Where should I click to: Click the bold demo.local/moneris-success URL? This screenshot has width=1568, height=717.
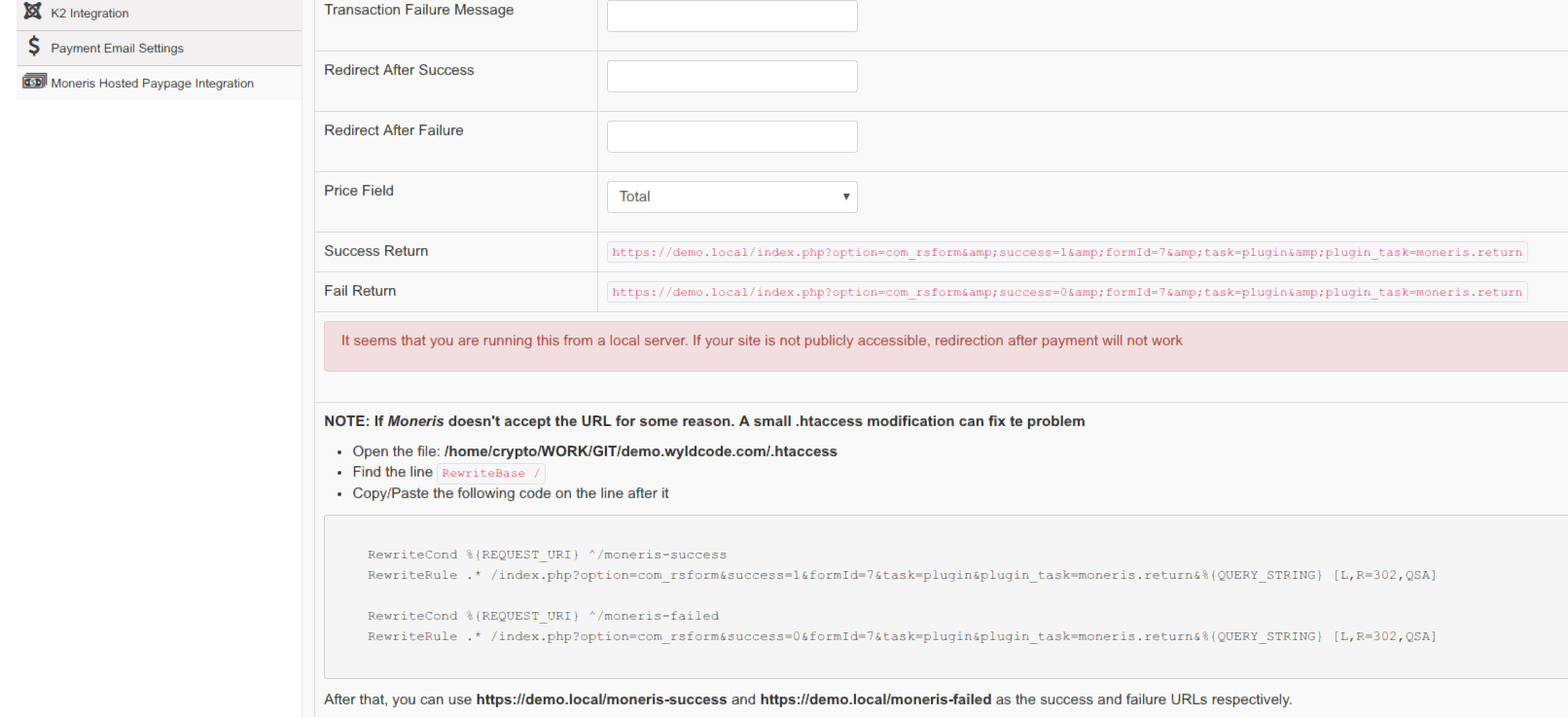601,699
